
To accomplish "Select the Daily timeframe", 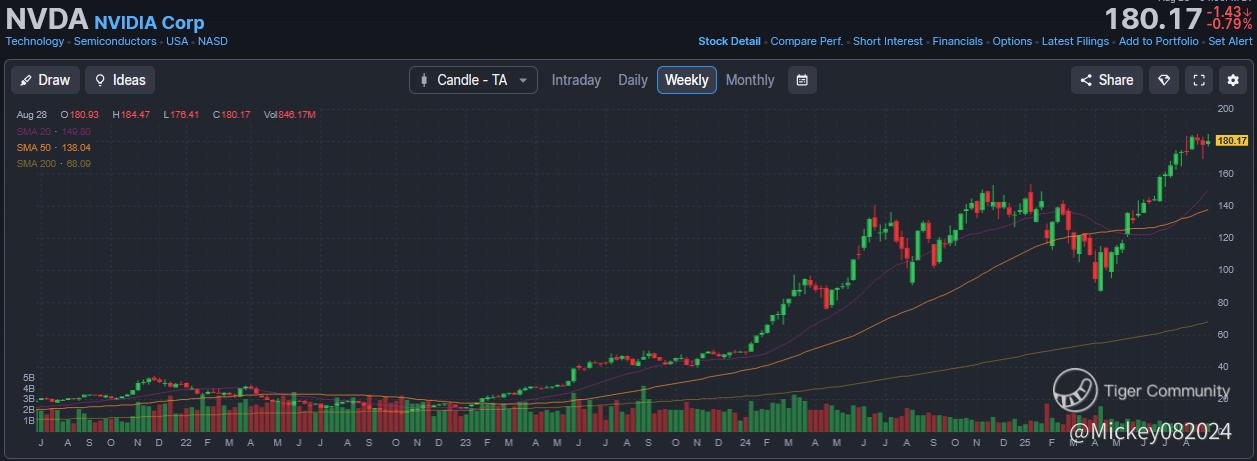I will pos(633,80).
